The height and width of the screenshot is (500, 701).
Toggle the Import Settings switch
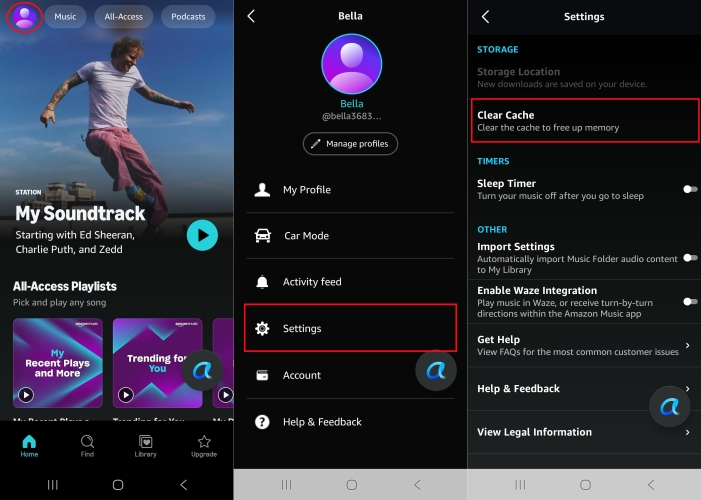pos(690,258)
